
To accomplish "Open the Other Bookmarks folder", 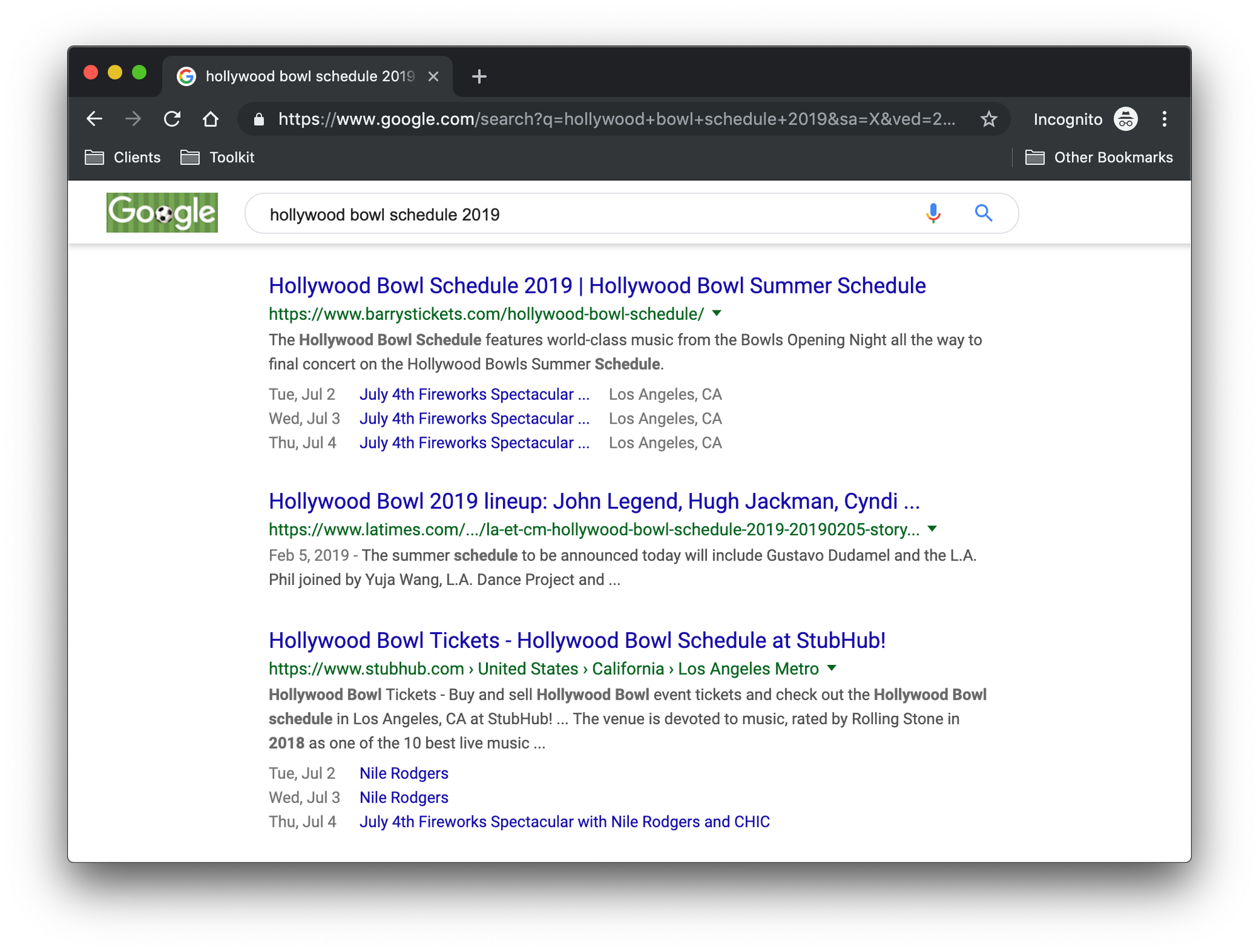I will click(1112, 157).
